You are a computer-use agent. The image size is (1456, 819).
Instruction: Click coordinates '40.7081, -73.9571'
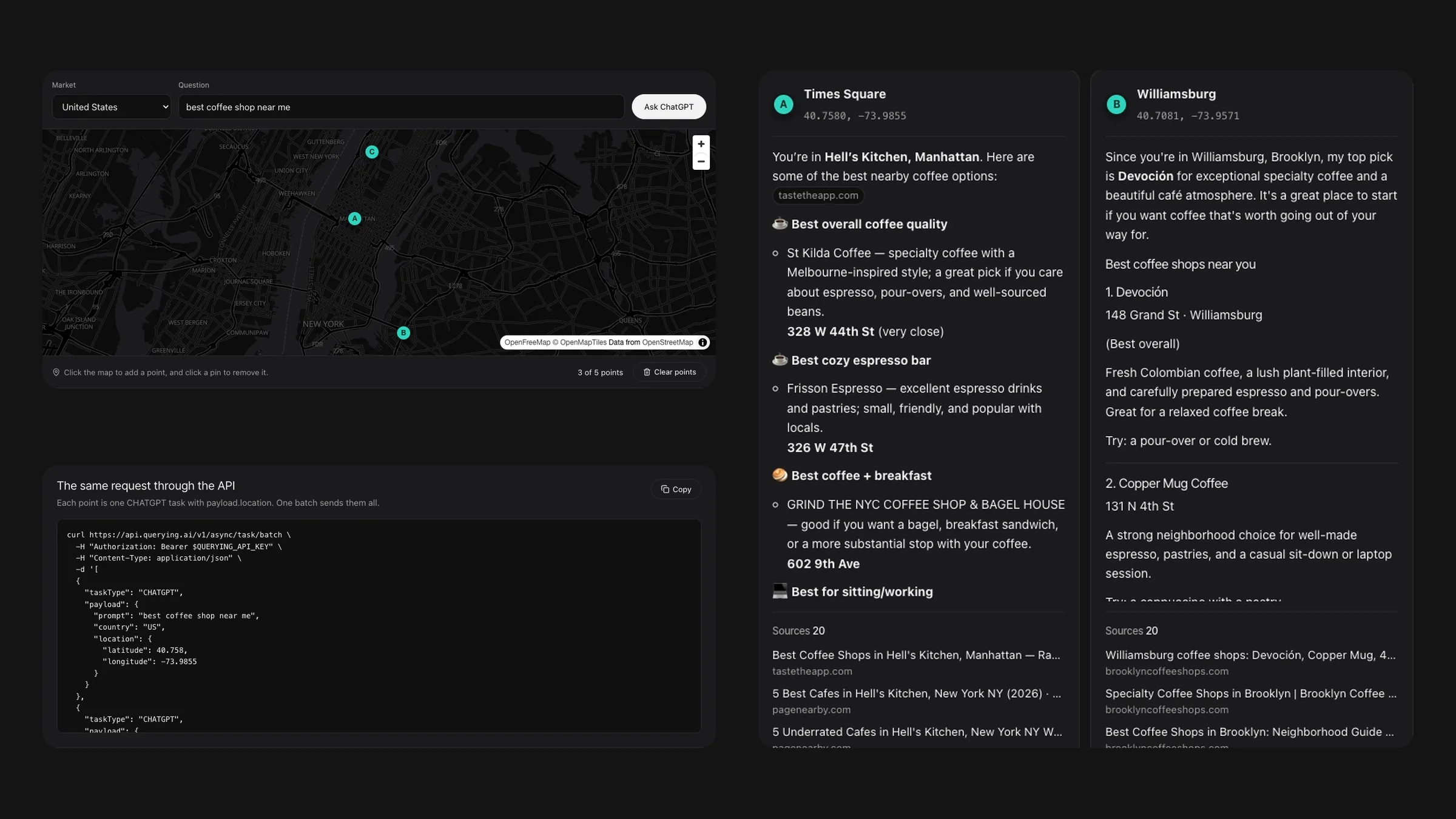point(1188,116)
